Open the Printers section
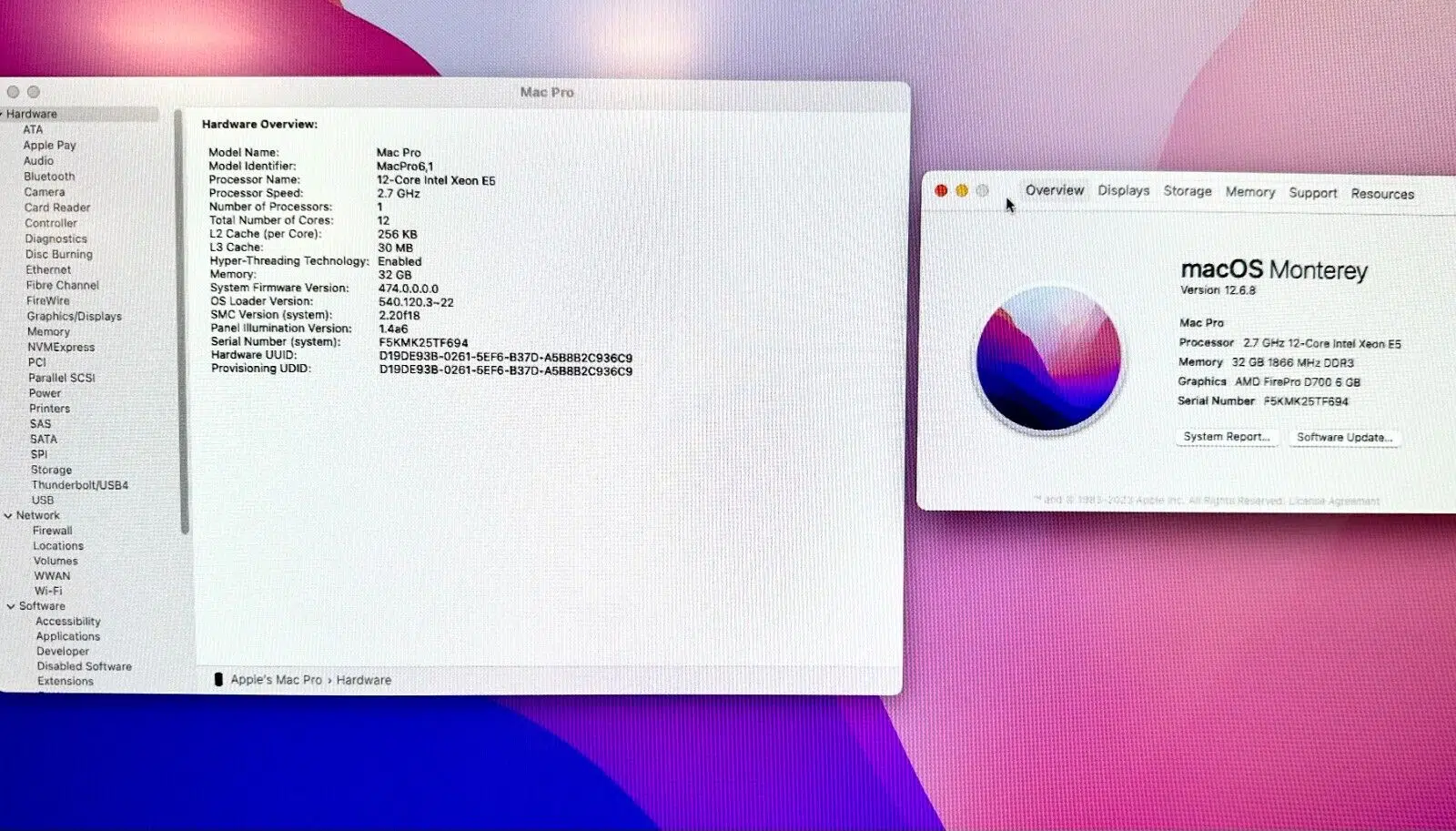The width and height of the screenshot is (1456, 831). click(49, 409)
